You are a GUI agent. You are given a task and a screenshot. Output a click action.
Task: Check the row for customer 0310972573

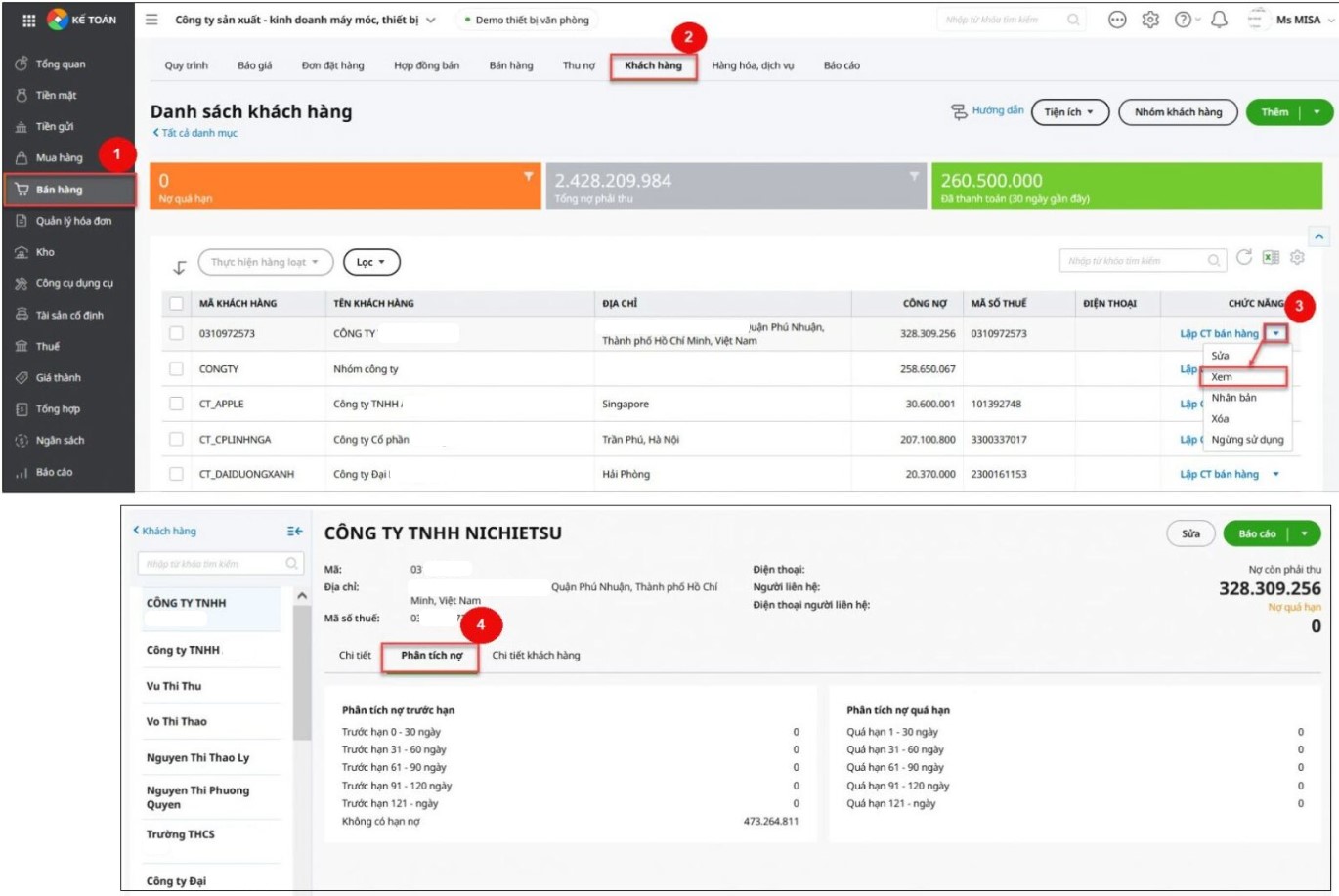pyautogui.click(x=176, y=333)
